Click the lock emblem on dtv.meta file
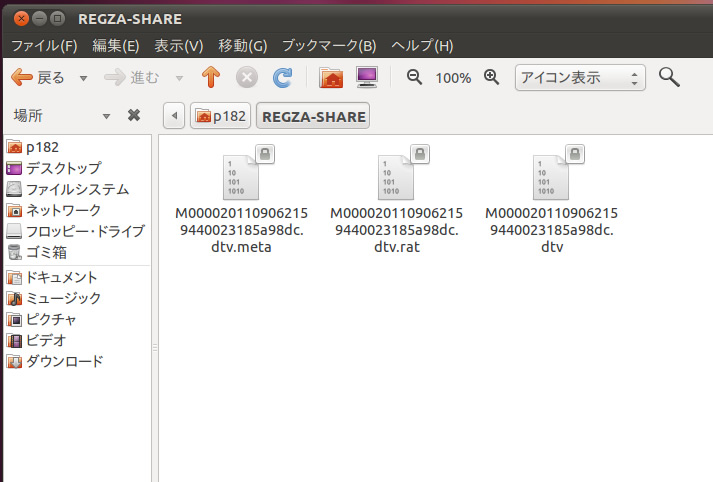713x482 pixels. point(265,154)
